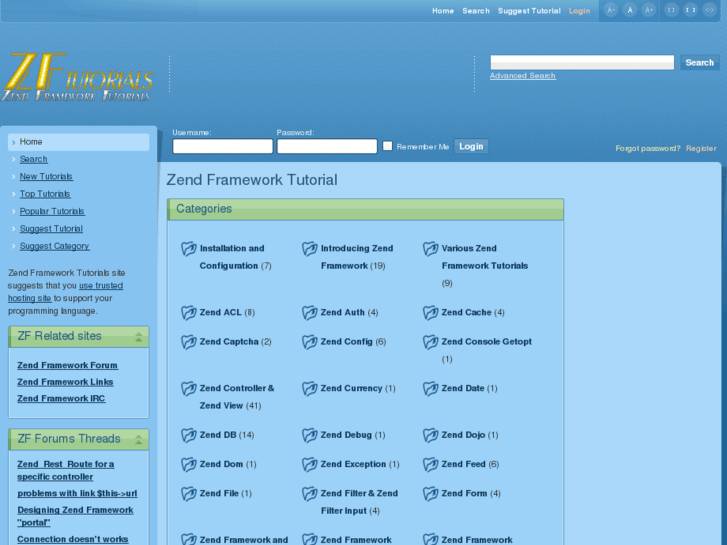Select Home in the sidebar menu
This screenshot has width=727, height=545.
[x=78, y=142]
